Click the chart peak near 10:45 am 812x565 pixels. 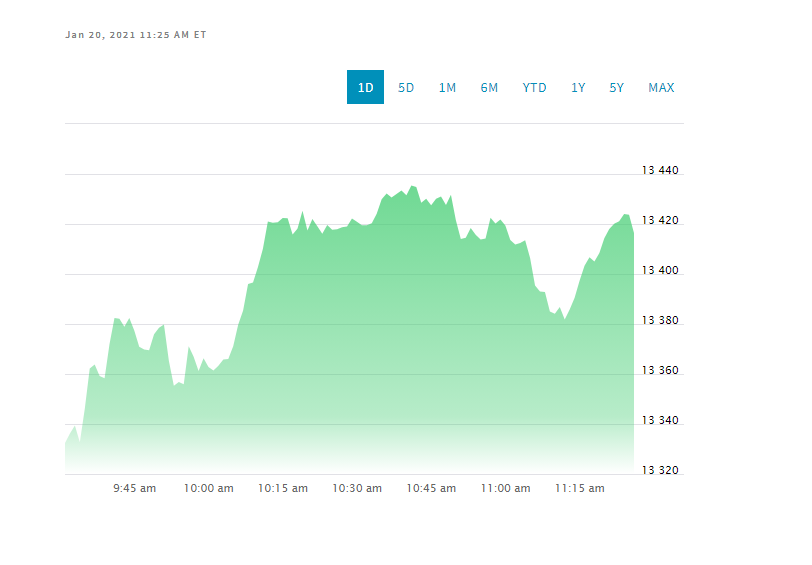[x=412, y=186]
